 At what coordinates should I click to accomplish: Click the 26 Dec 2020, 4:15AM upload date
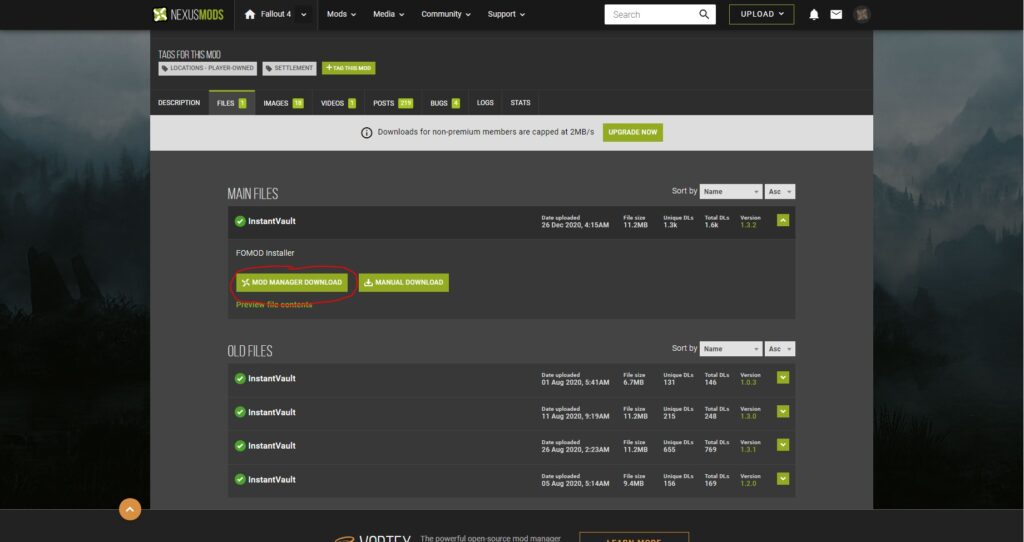tap(575, 225)
